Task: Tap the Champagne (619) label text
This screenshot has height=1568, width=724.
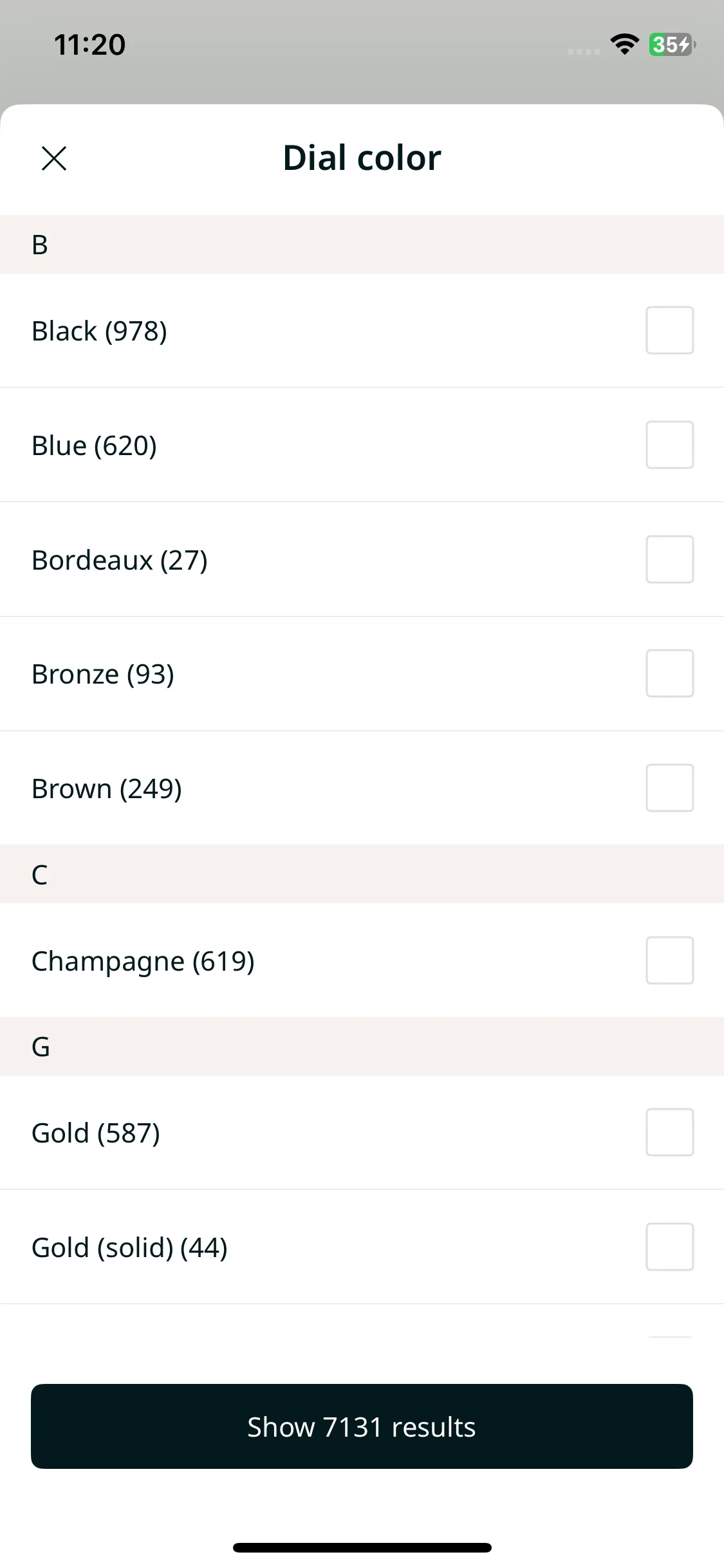Action: [x=143, y=962]
